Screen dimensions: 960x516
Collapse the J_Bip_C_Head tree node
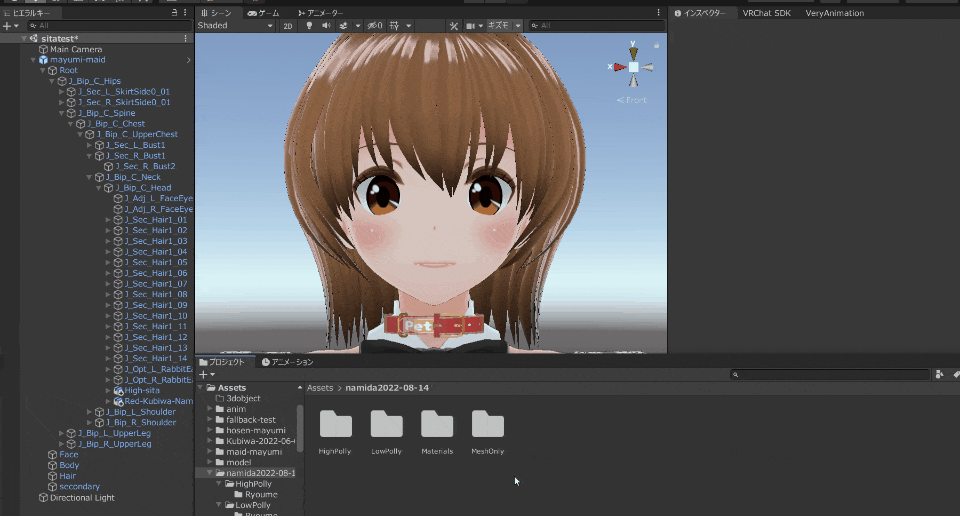[99, 188]
